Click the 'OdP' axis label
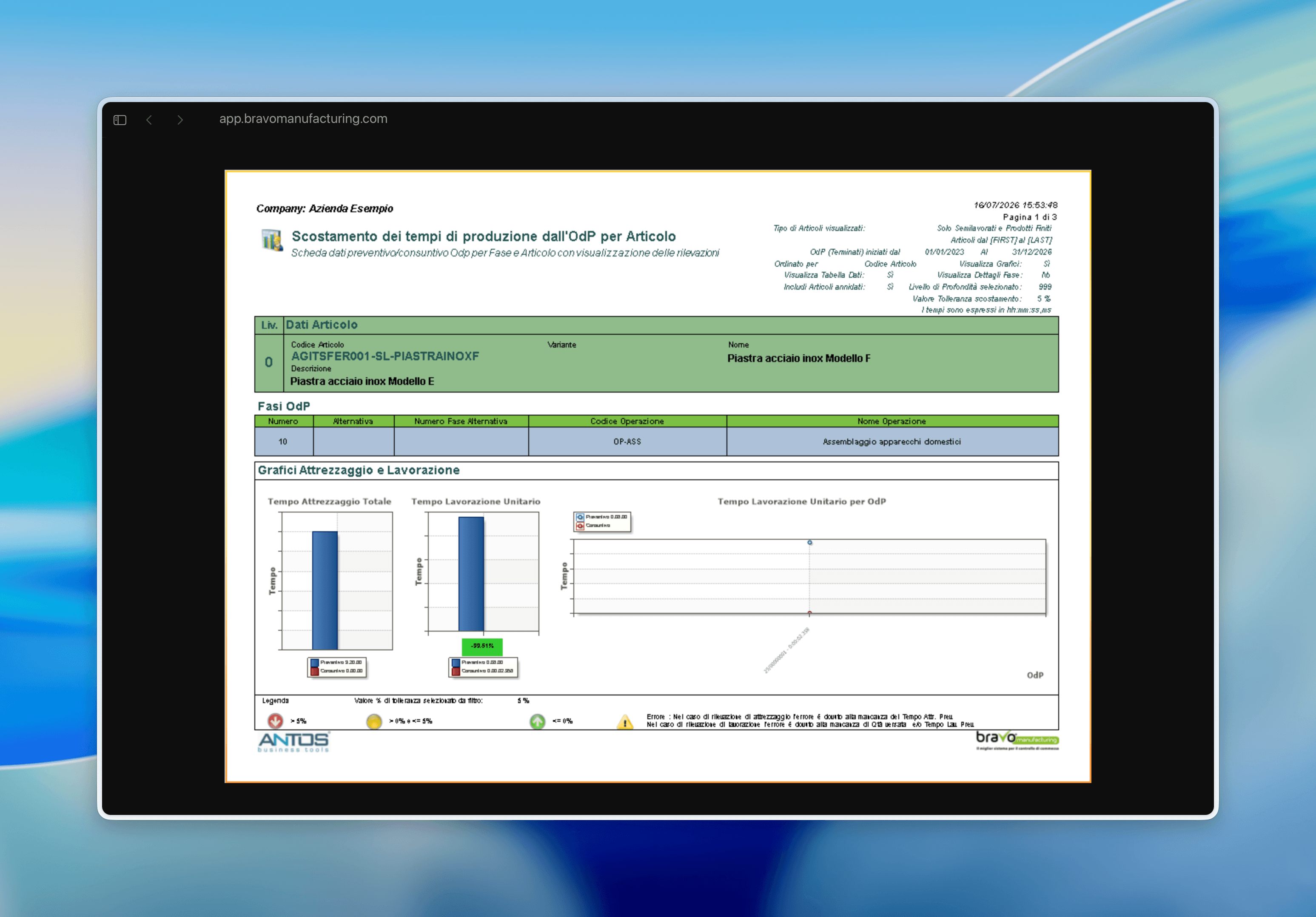 click(1035, 675)
